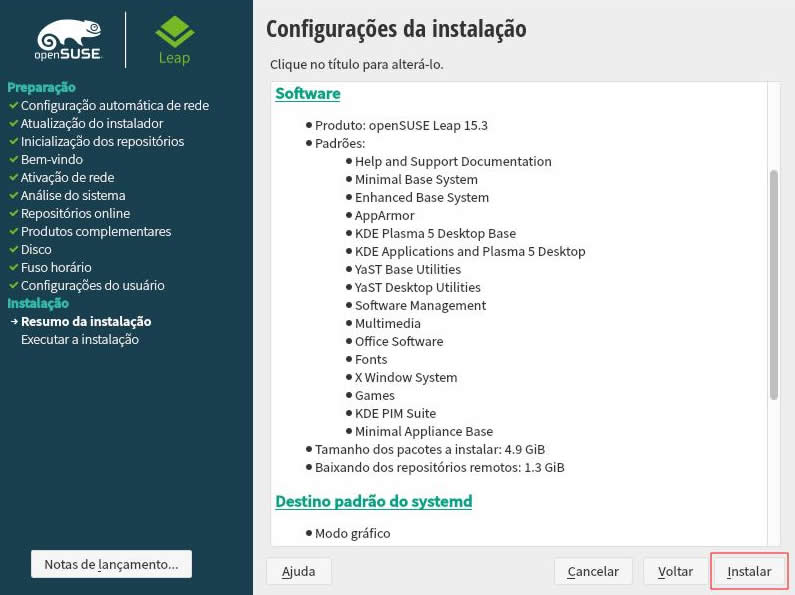Viewport: 795px width, 595px height.
Task: Click the green Leap logo
Action: (175, 39)
